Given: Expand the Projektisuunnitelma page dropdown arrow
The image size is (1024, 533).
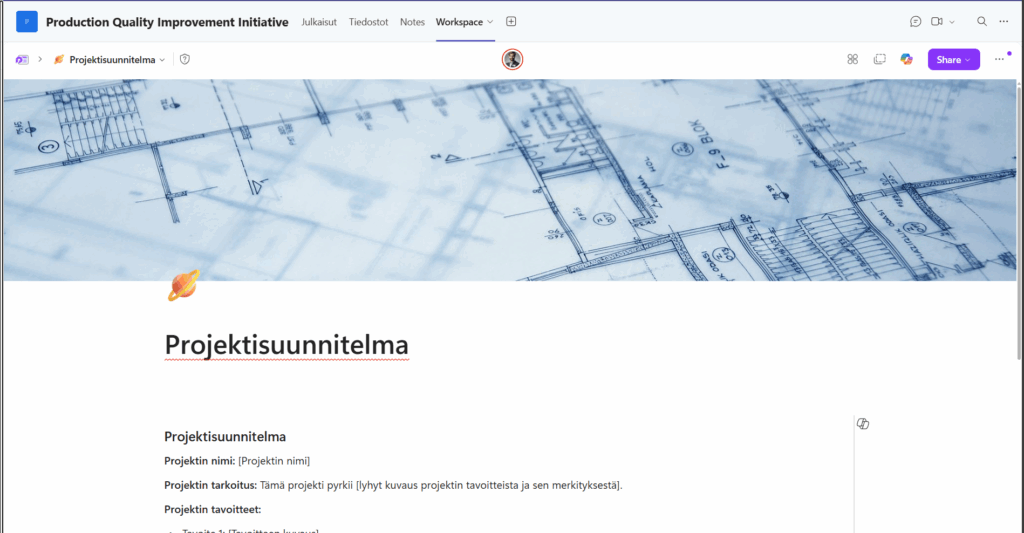Looking at the screenshot, I should click(162, 59).
